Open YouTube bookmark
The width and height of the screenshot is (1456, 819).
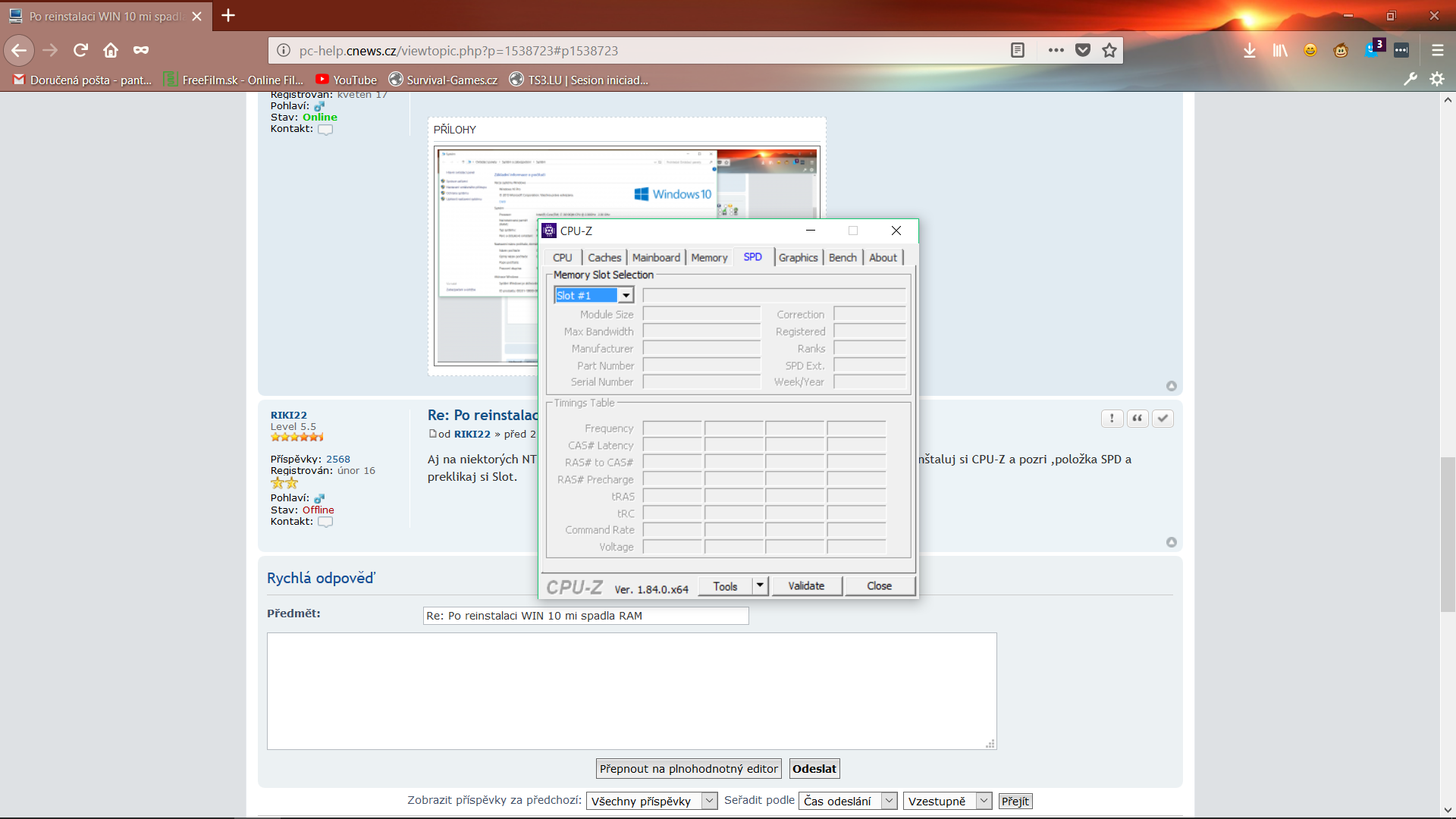[346, 80]
